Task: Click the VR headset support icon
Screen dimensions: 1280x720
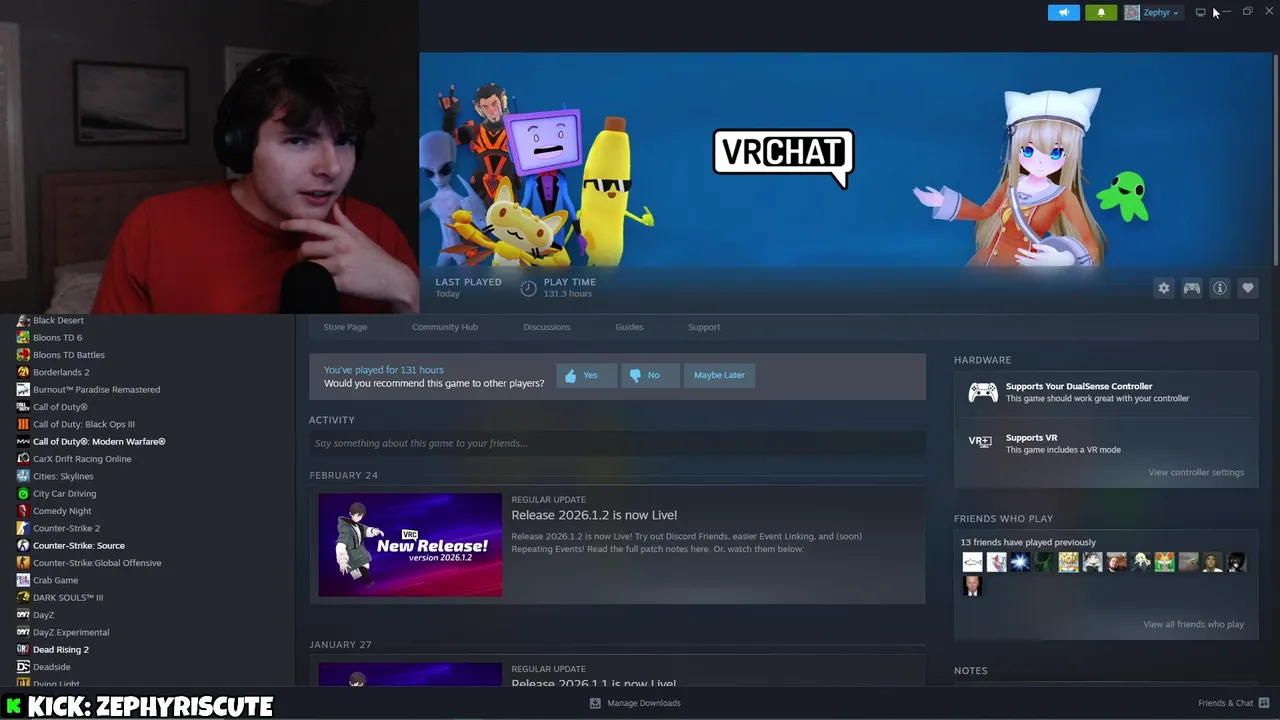Action: click(980, 441)
